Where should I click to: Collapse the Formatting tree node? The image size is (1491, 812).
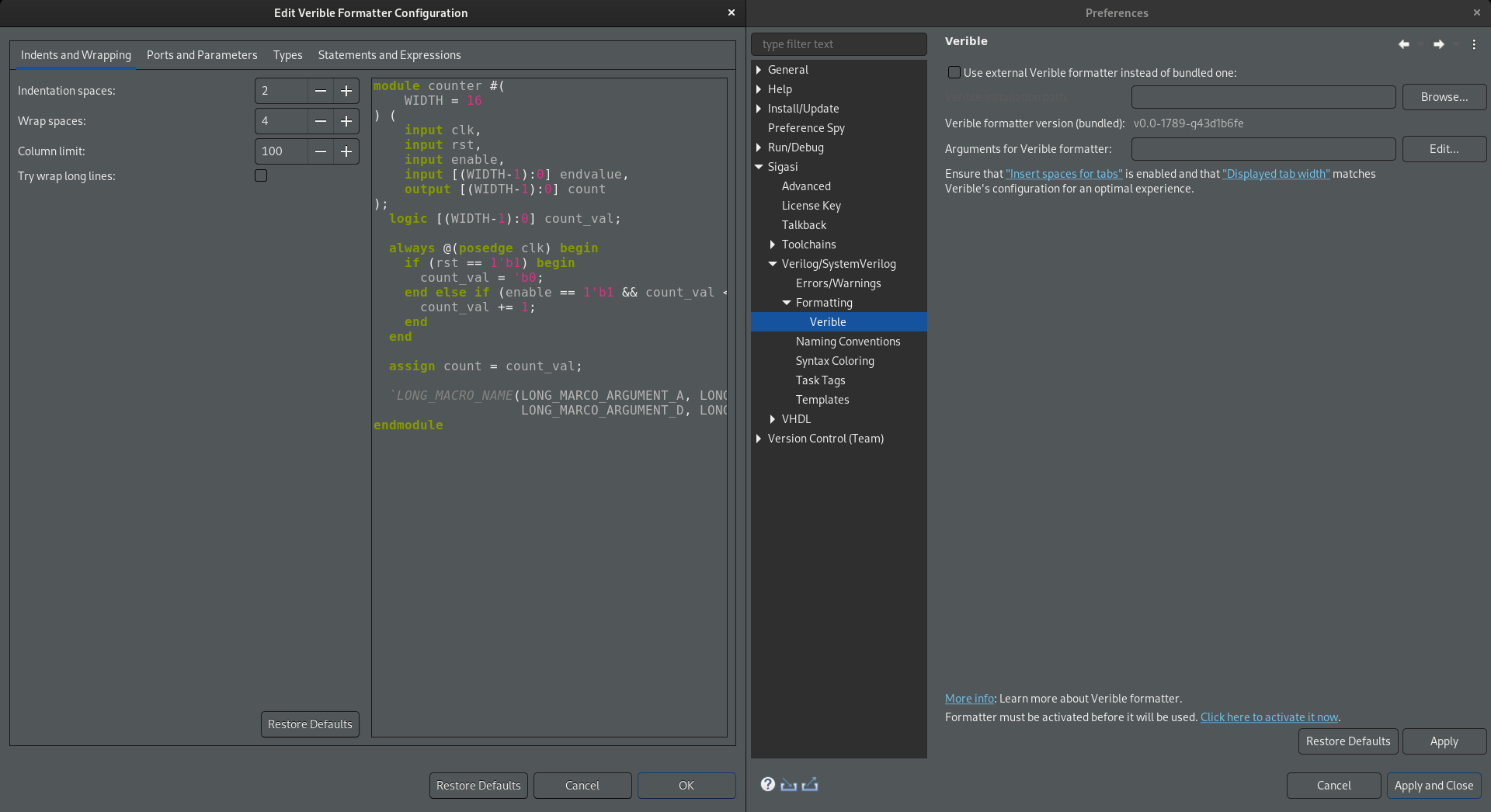[787, 303]
